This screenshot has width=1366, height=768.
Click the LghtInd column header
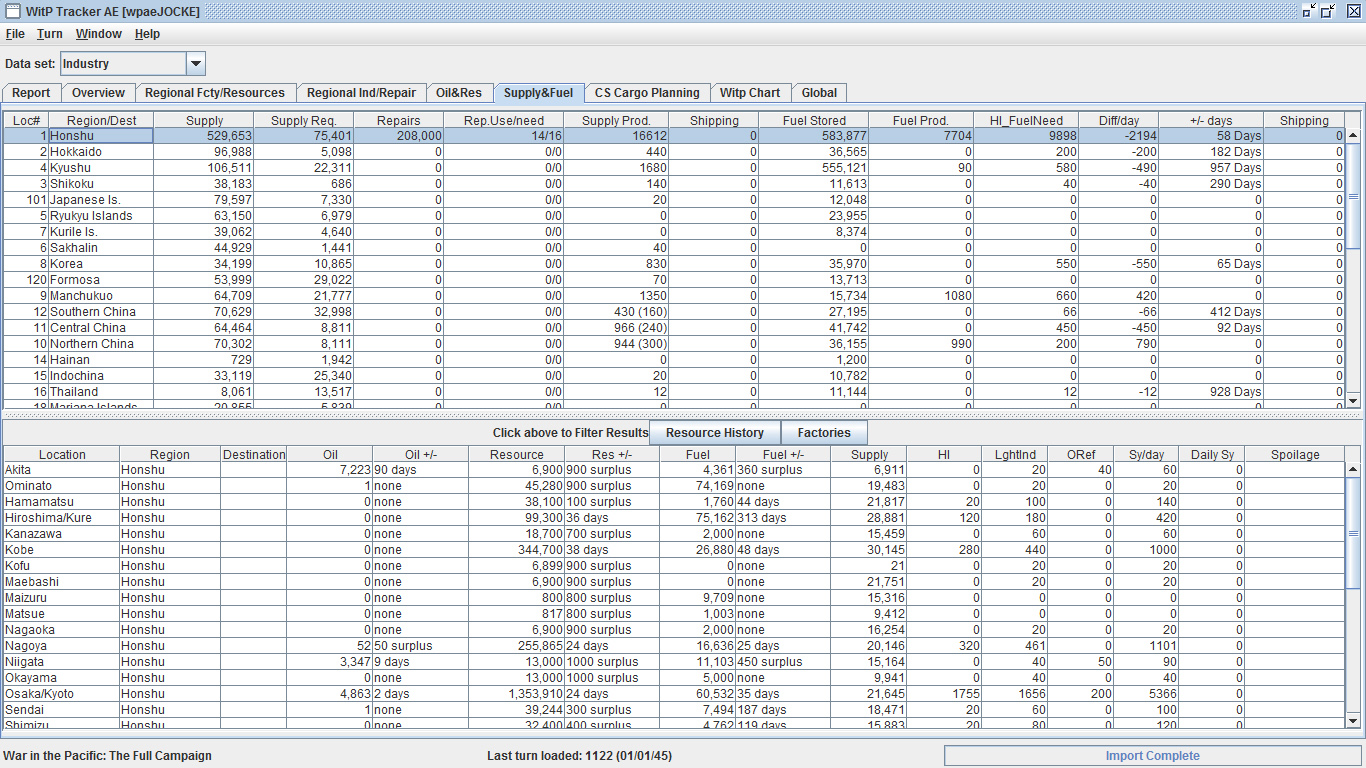coord(1014,454)
